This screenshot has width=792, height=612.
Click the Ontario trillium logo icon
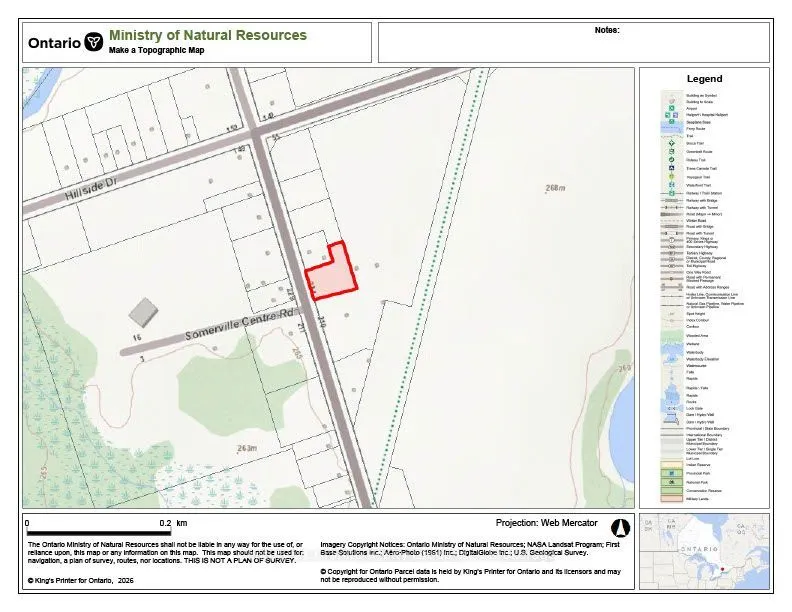click(93, 42)
